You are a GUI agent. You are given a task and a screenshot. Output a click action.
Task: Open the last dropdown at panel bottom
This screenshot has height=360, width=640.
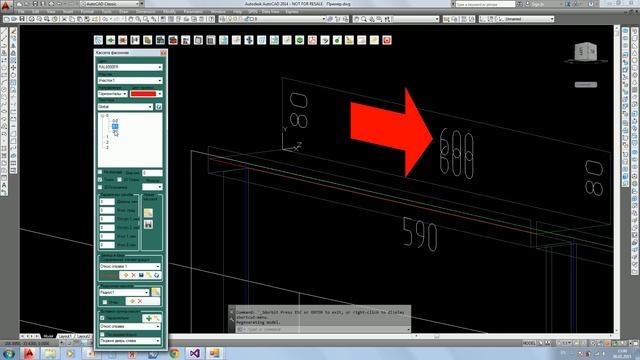(x=130, y=340)
